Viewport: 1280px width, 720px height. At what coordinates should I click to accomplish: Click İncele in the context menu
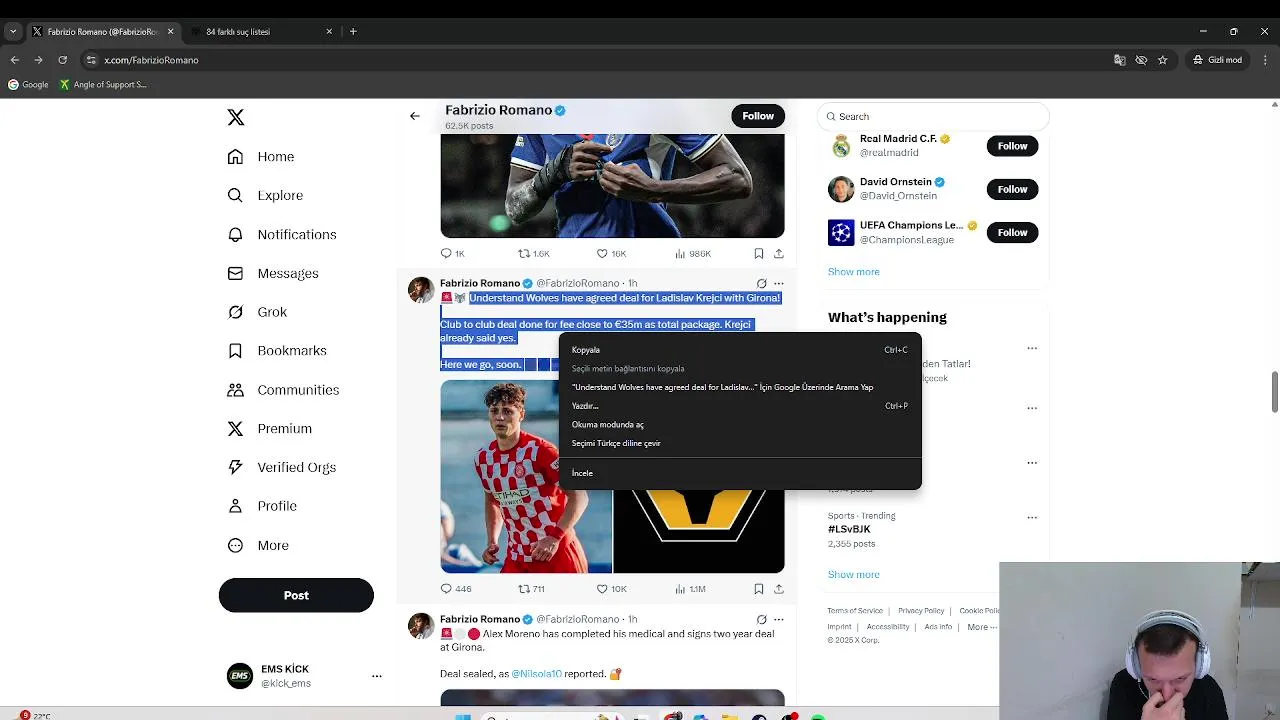click(x=740, y=473)
